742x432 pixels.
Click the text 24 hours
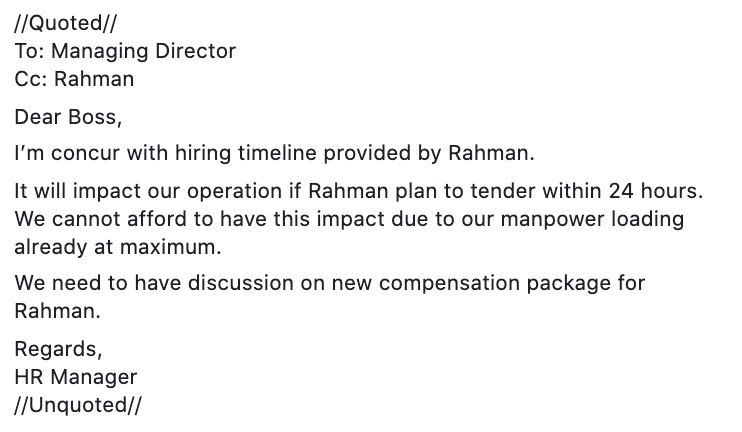[x=655, y=191]
